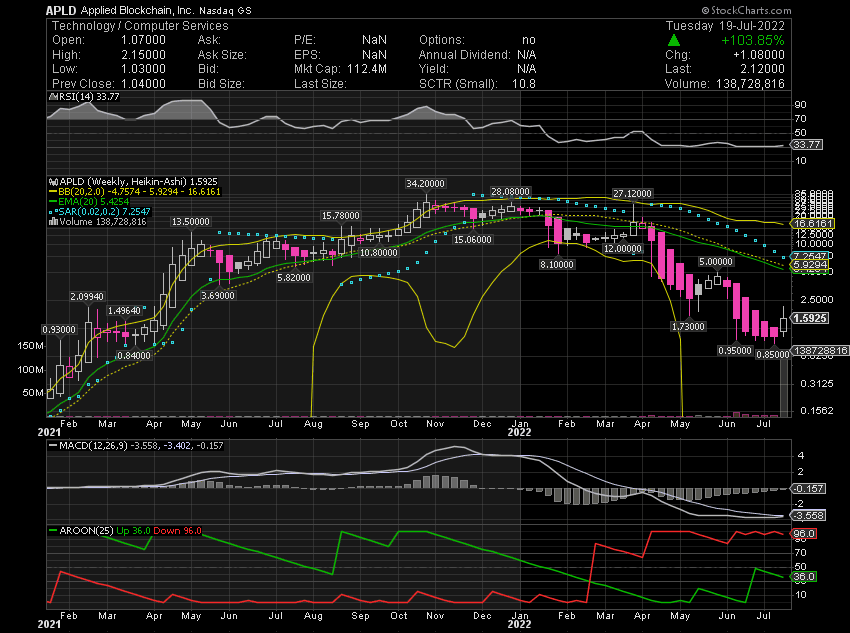Viewport: 850px width, 633px height.
Task: Click the Options value no
Action: click(x=529, y=40)
